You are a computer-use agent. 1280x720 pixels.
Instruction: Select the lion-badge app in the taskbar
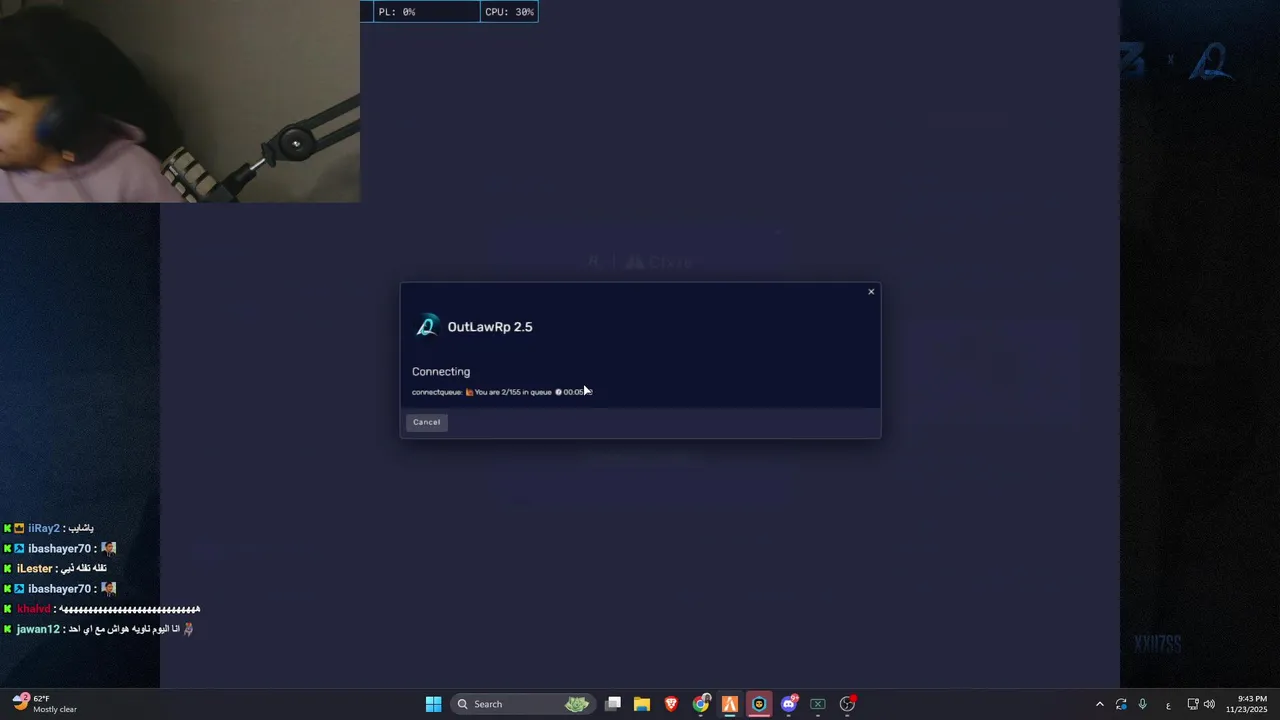coord(759,704)
